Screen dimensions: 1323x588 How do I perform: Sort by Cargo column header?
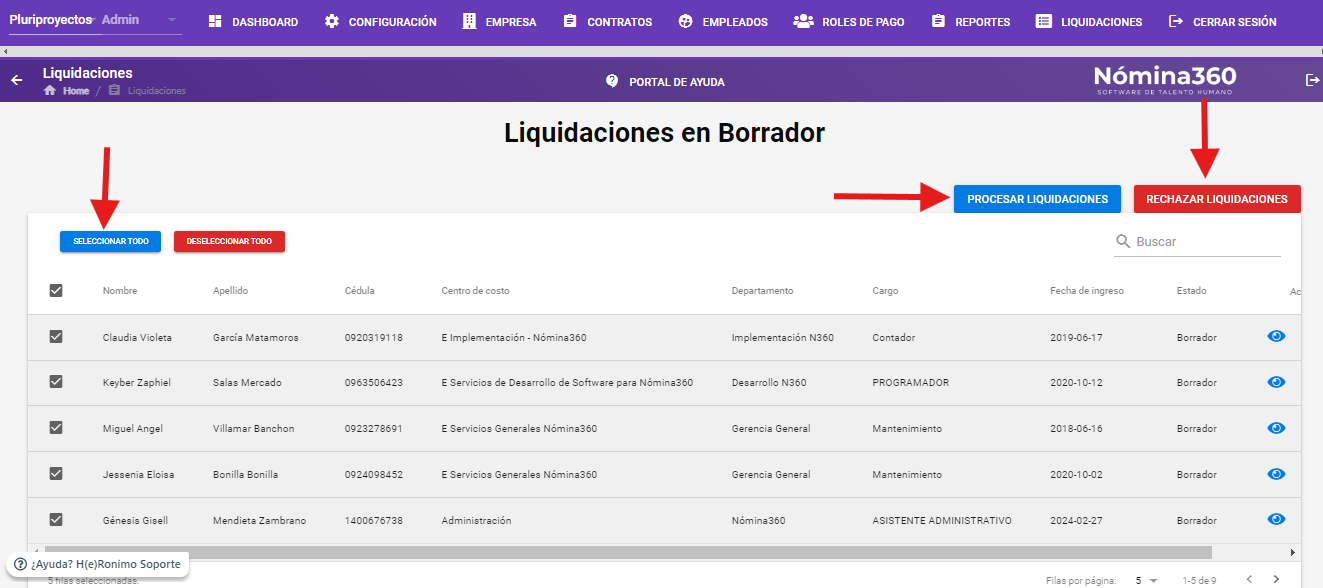(885, 291)
